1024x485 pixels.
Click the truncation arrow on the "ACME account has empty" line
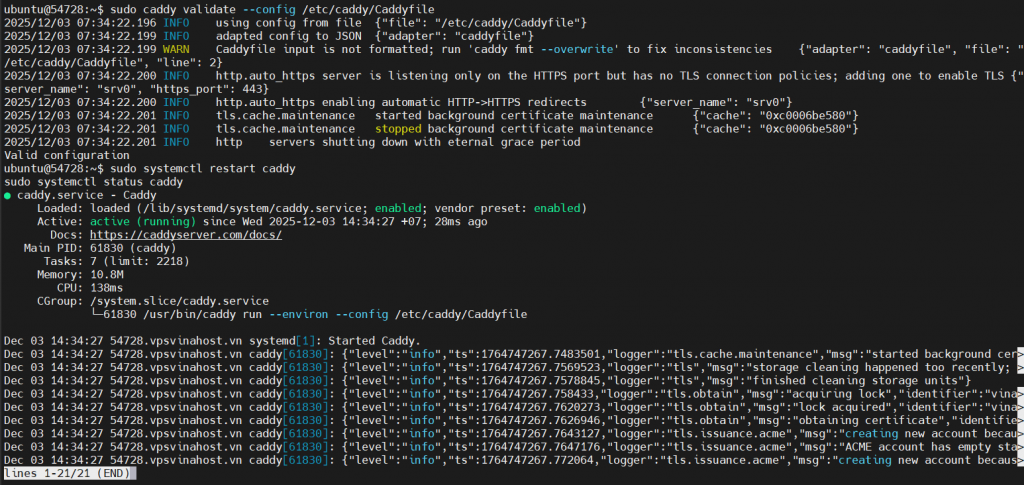tap(1019, 446)
